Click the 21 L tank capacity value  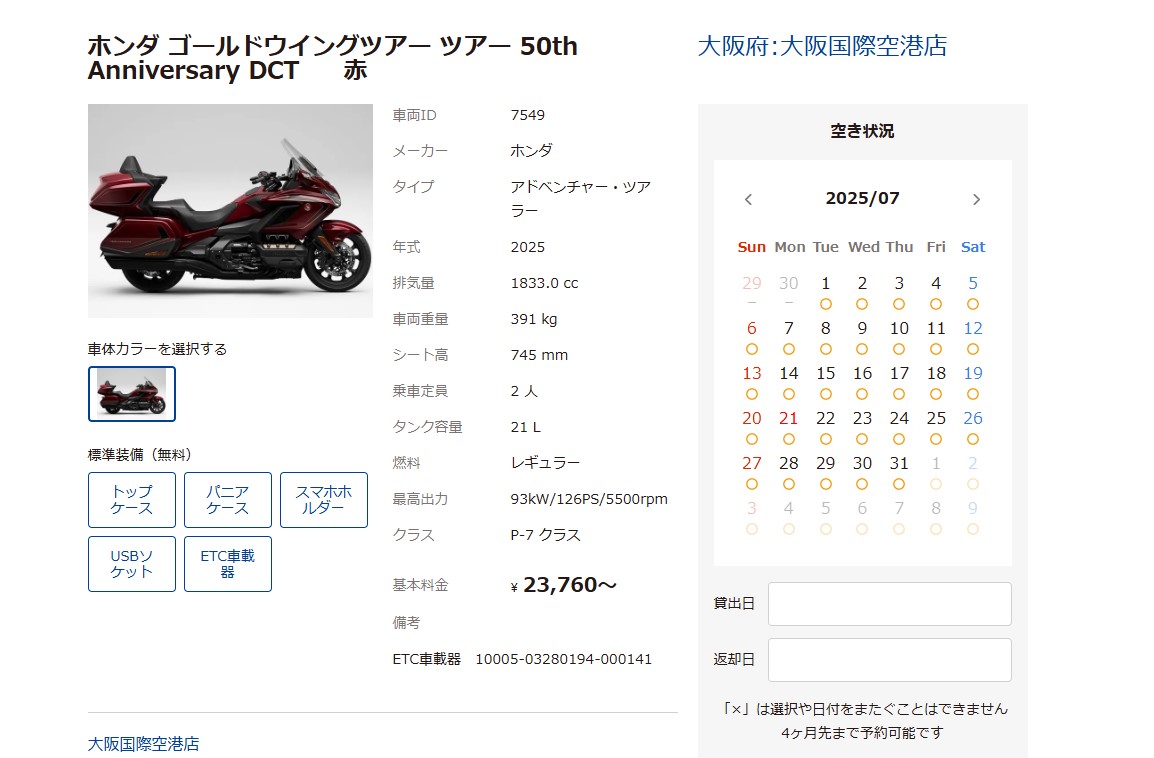(x=525, y=427)
